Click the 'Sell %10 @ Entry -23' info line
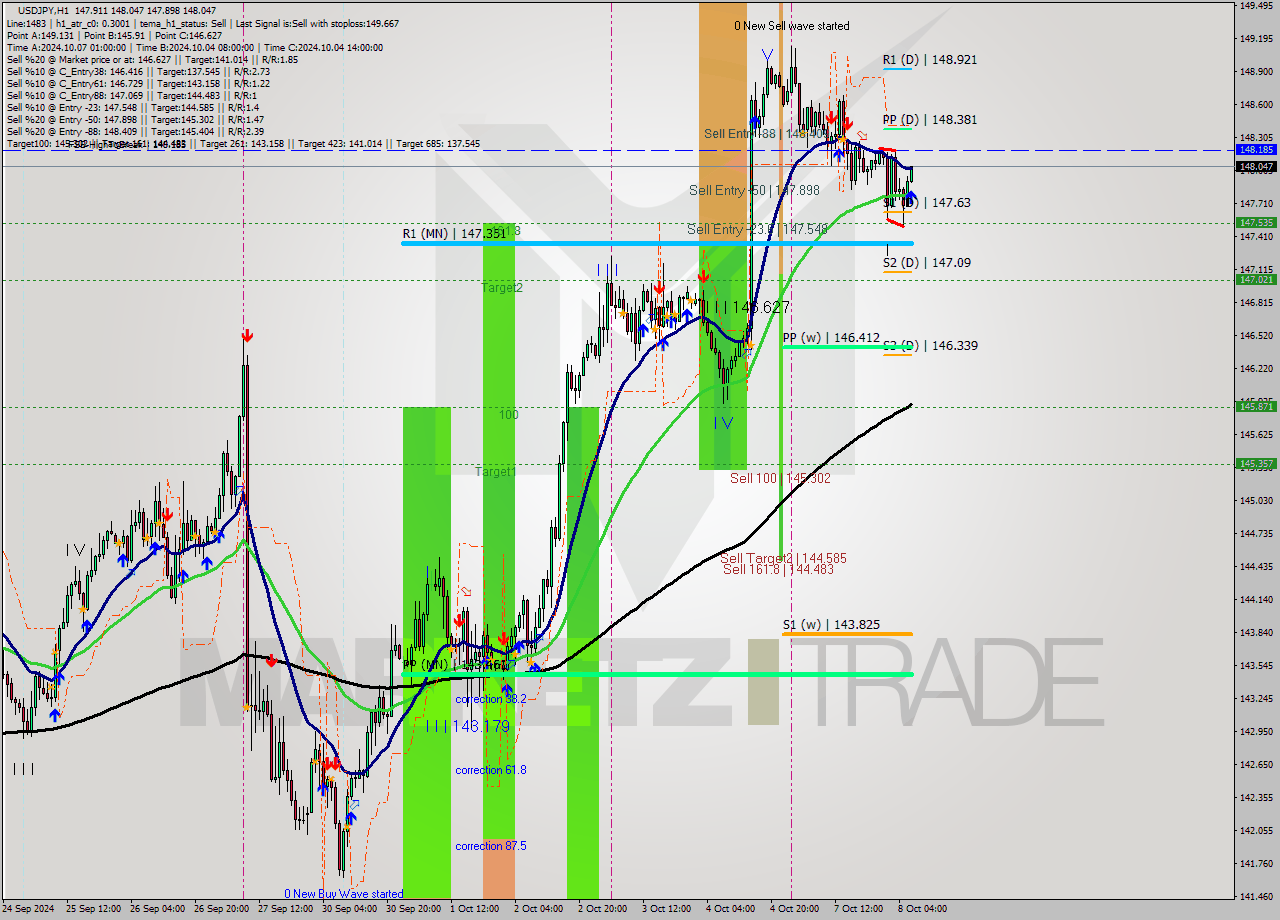Viewport: 1280px width, 920px height. (x=132, y=108)
